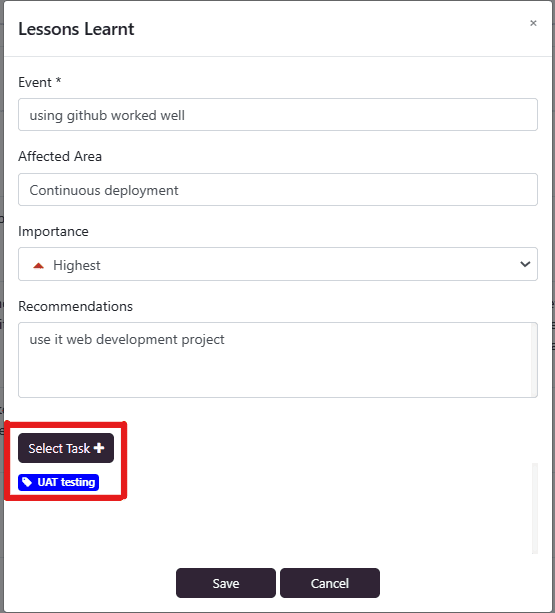Screen dimensions: 555x613
Task: Close the Lessons Learnt dialog
Action: [x=533, y=23]
